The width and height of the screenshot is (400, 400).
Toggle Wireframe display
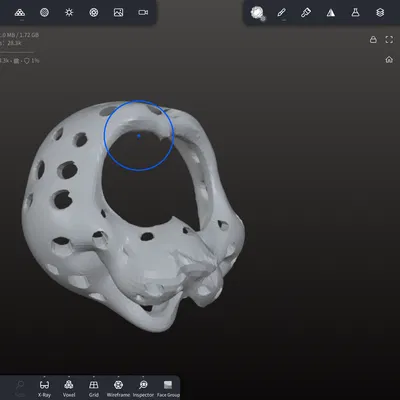point(118,389)
